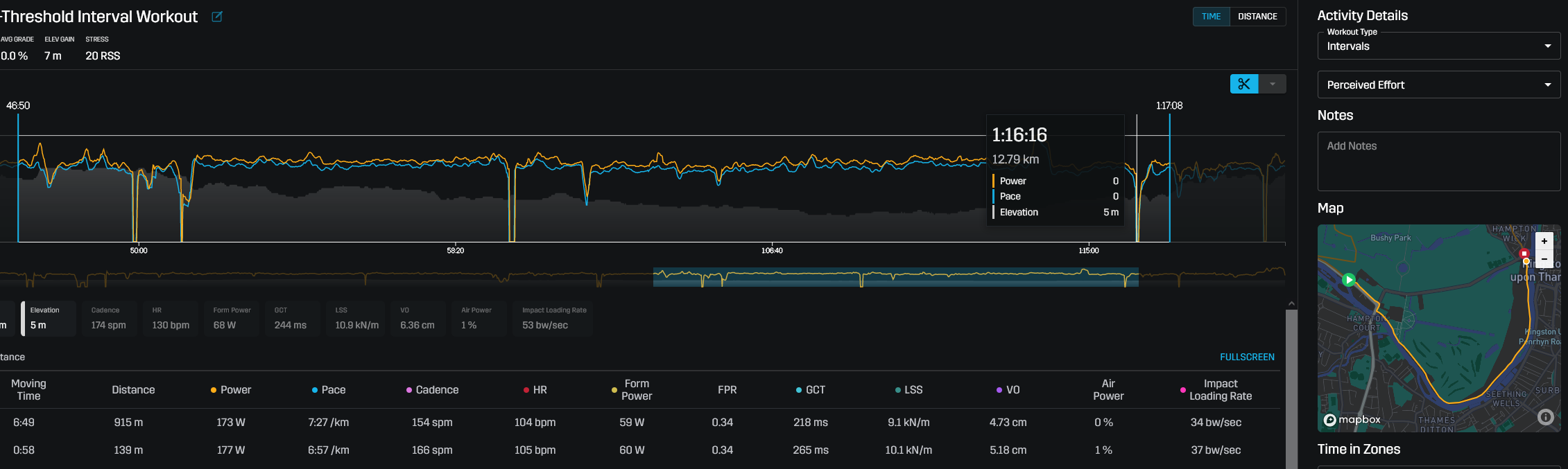This screenshot has width=1568, height=469.
Task: Sort the table by Power column
Action: [x=235, y=390]
